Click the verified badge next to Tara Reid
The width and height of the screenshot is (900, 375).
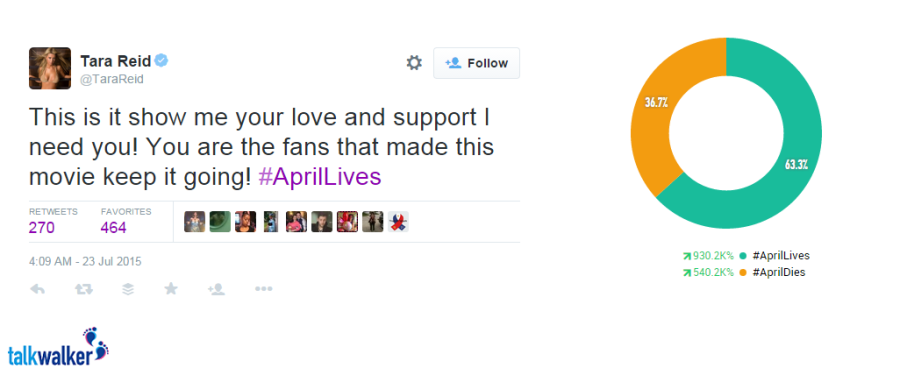(162, 61)
